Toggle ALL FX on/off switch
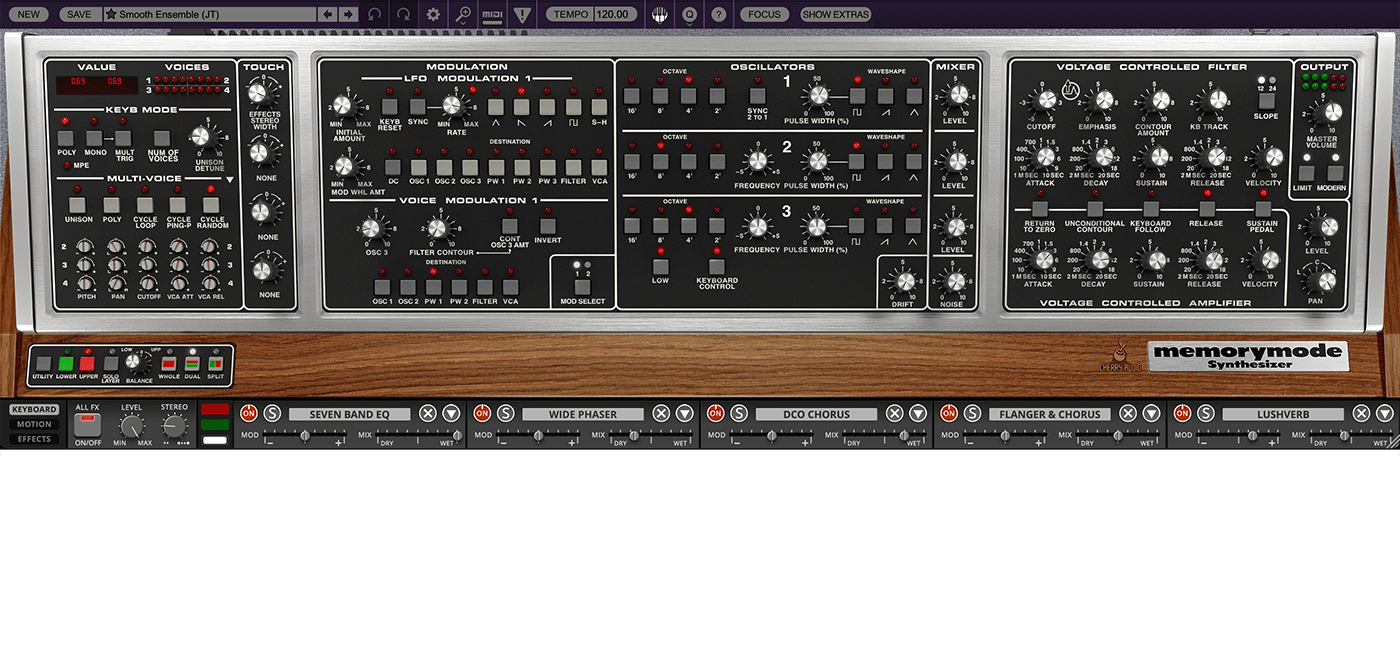 (88, 424)
